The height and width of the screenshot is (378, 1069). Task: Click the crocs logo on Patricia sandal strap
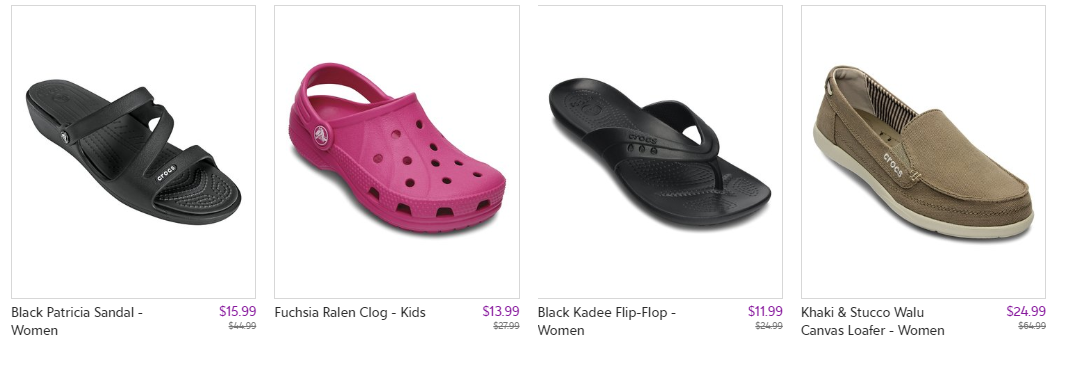[166, 173]
